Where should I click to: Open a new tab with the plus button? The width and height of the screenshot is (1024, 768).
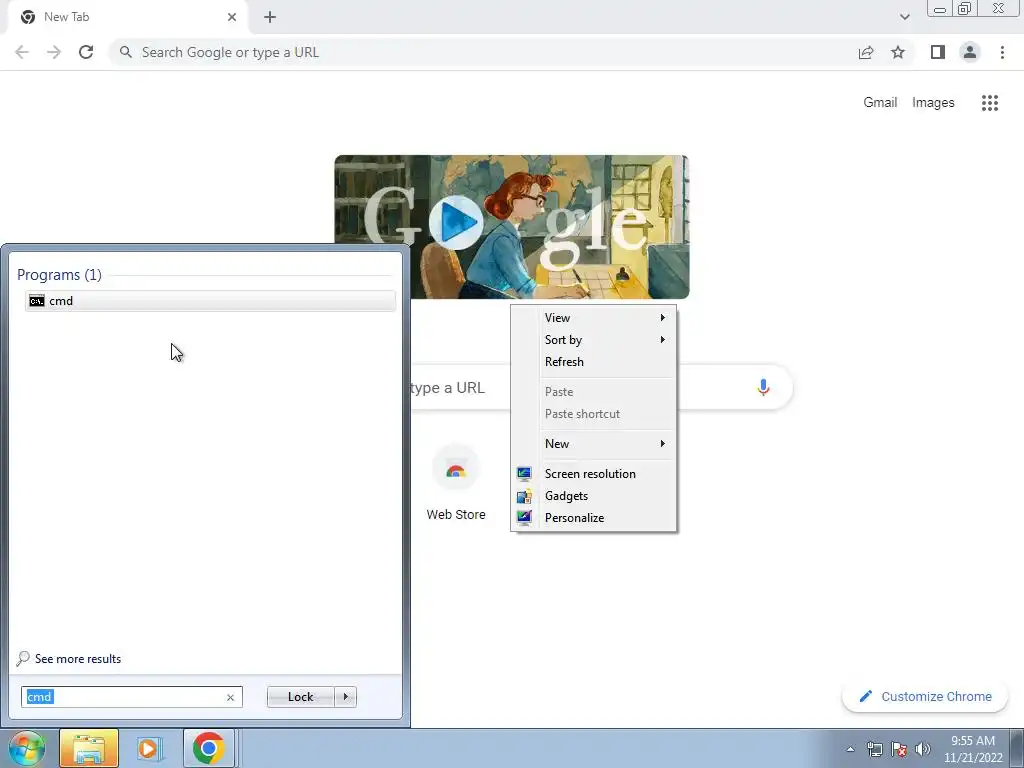[270, 17]
